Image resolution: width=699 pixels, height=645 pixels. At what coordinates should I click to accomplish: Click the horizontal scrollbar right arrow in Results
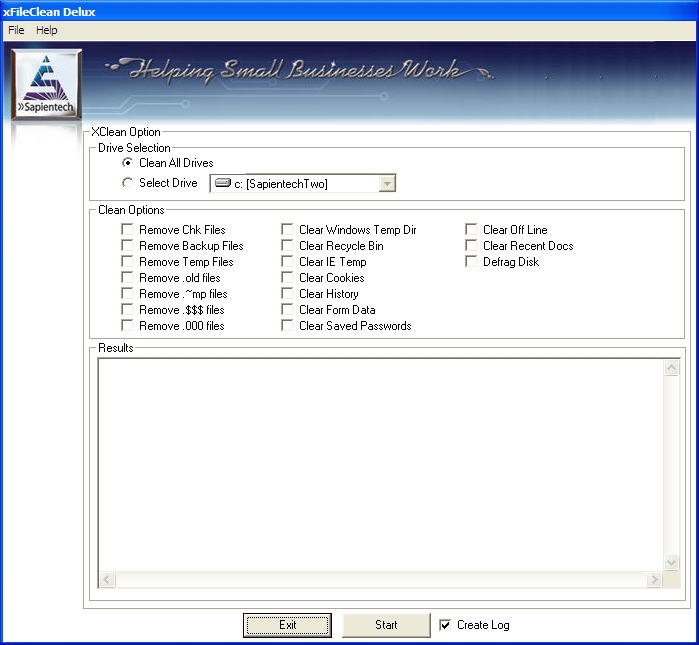[654, 580]
